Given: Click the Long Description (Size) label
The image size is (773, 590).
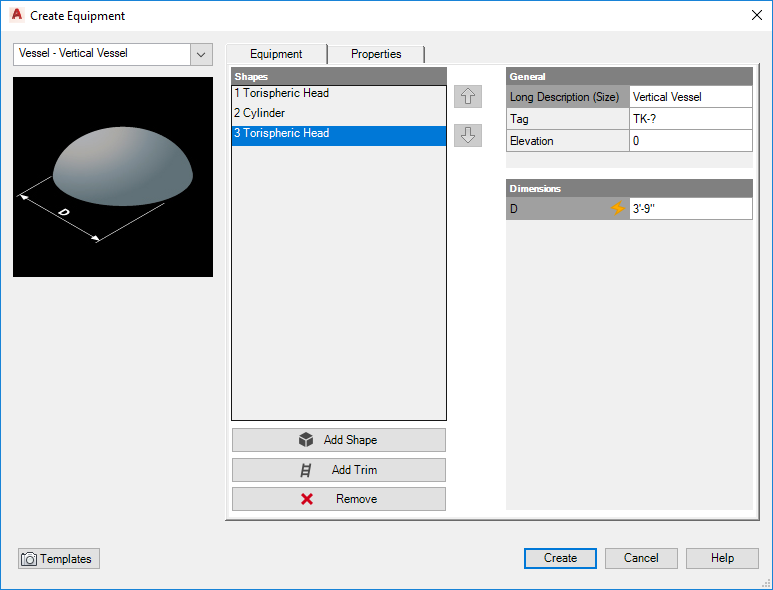Looking at the screenshot, I should point(567,97).
